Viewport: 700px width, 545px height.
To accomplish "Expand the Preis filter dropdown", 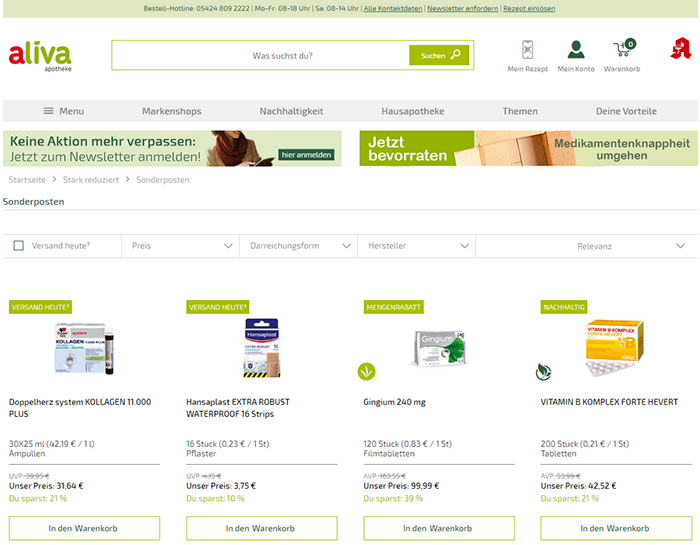I will [180, 246].
